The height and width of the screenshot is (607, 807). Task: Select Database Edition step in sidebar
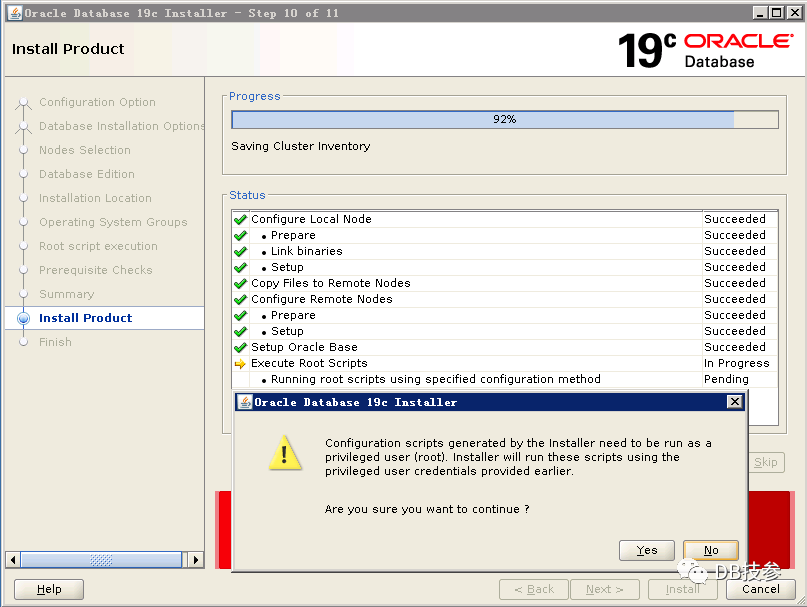tap(87, 174)
